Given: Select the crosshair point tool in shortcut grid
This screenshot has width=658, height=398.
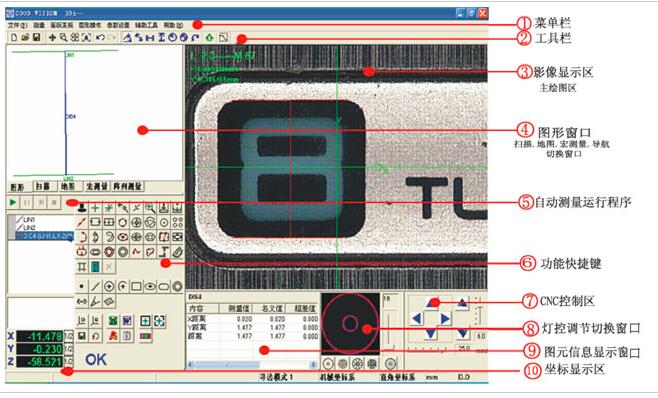Looking at the screenshot, I should (x=95, y=208).
